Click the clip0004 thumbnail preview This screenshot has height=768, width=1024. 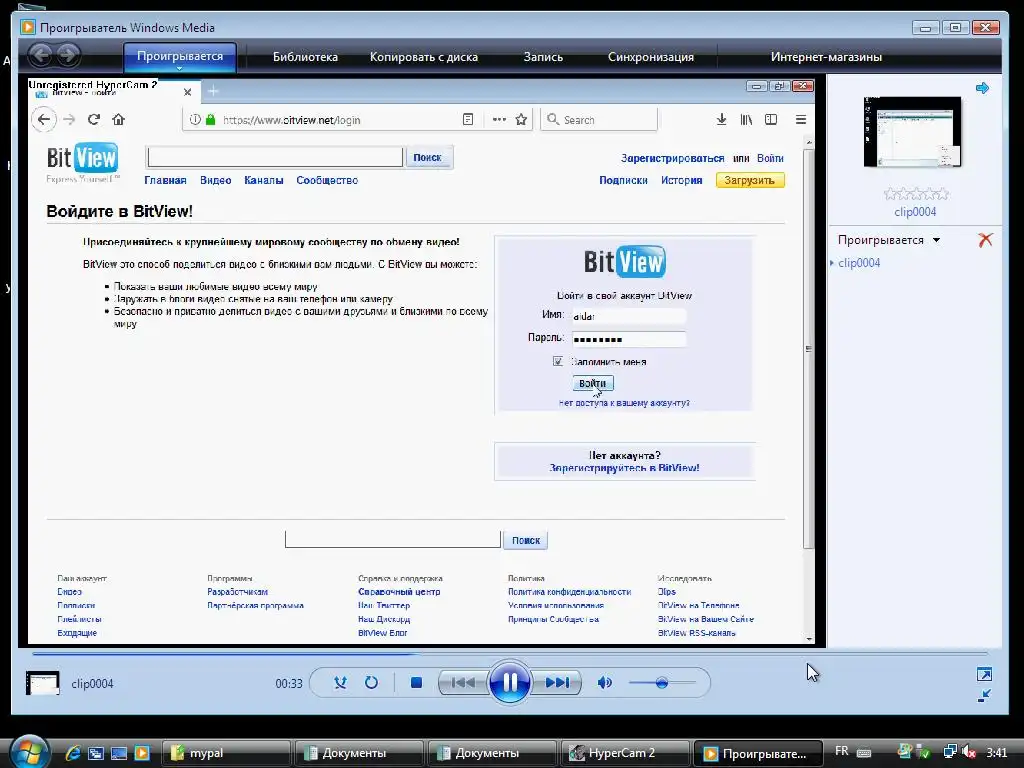pyautogui.click(x=912, y=132)
